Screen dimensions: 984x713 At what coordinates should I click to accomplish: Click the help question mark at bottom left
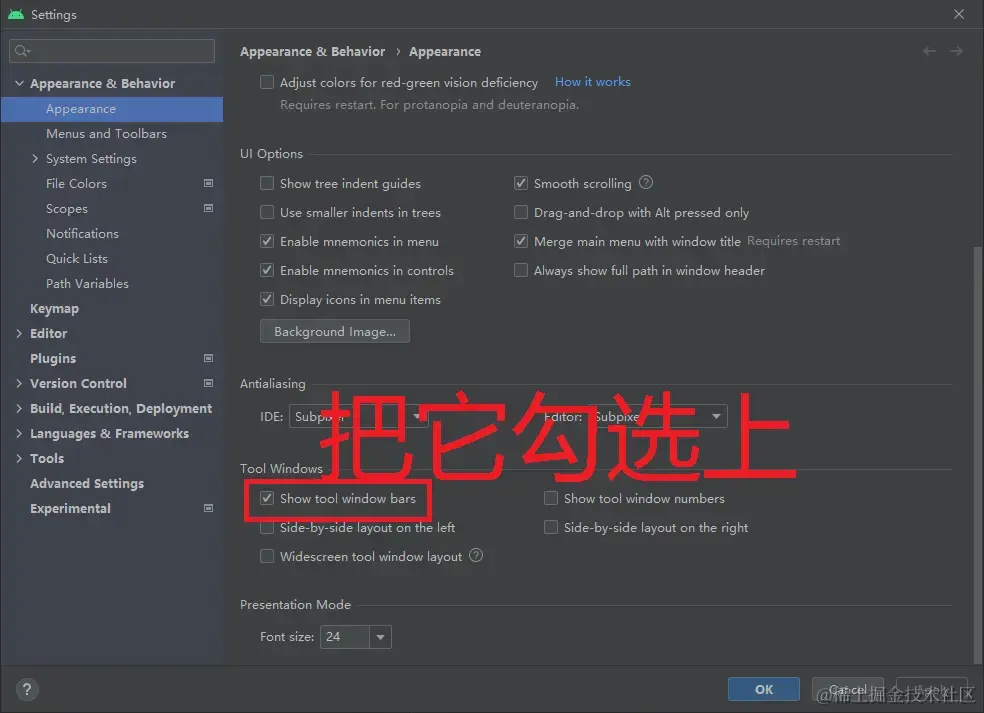26,689
